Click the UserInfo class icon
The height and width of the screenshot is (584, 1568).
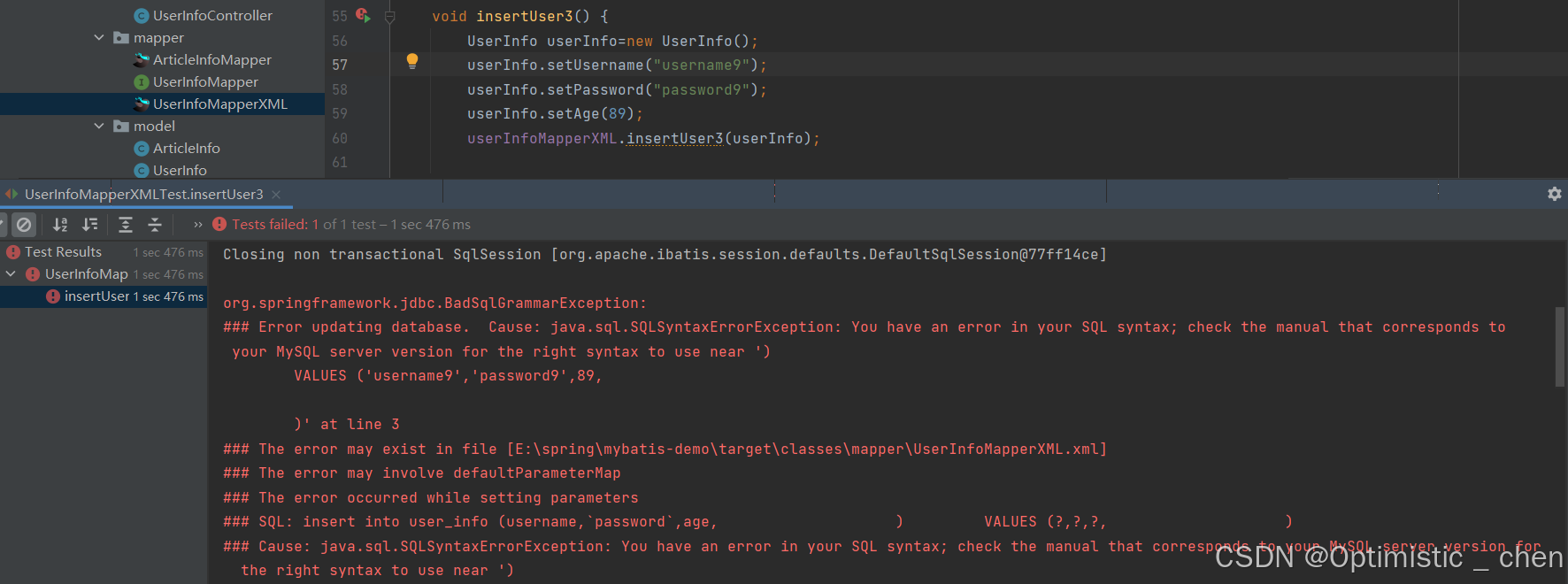141,171
